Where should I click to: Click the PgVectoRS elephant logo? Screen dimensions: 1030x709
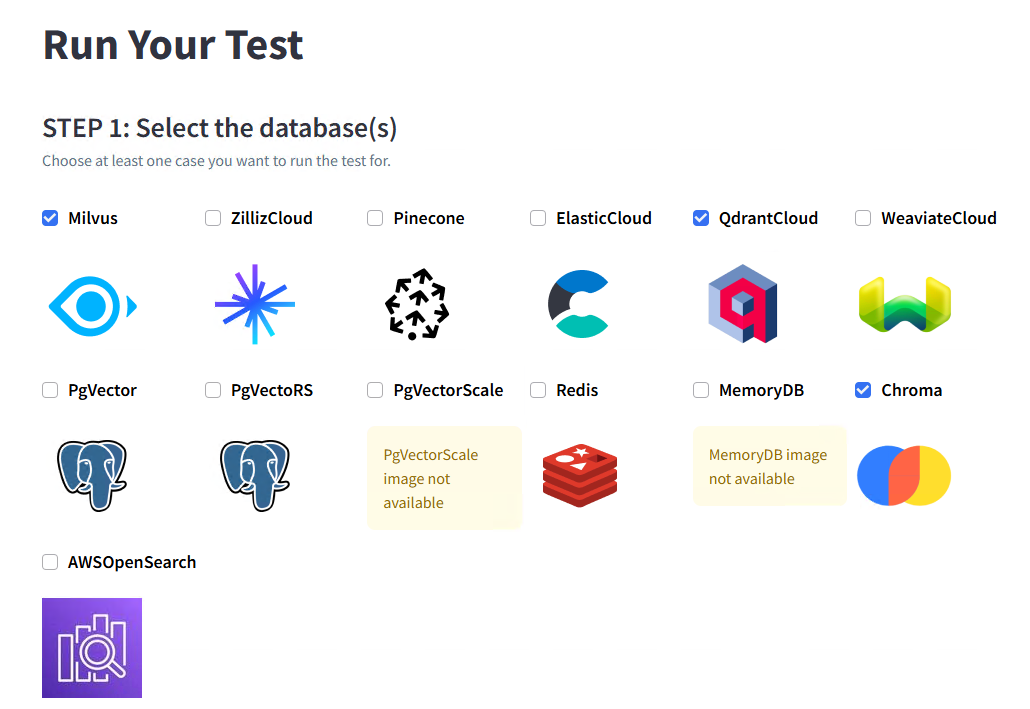[x=255, y=475]
